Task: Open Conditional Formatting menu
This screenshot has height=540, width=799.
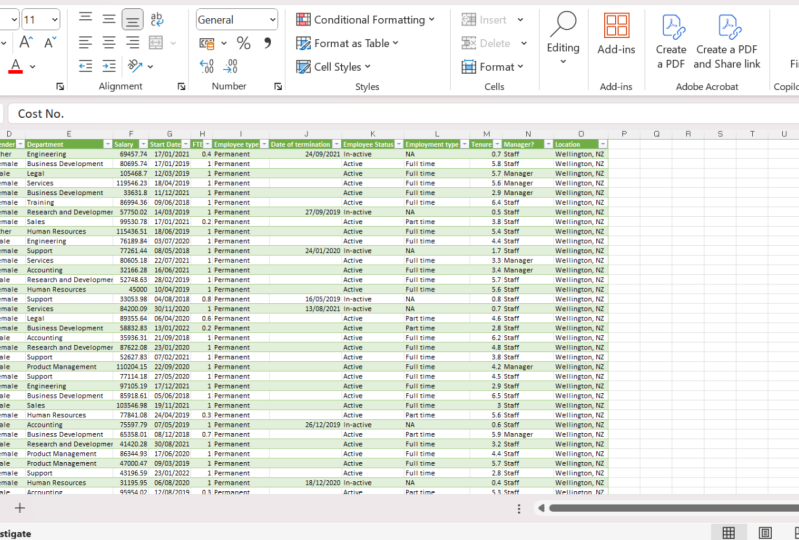Action: [365, 20]
